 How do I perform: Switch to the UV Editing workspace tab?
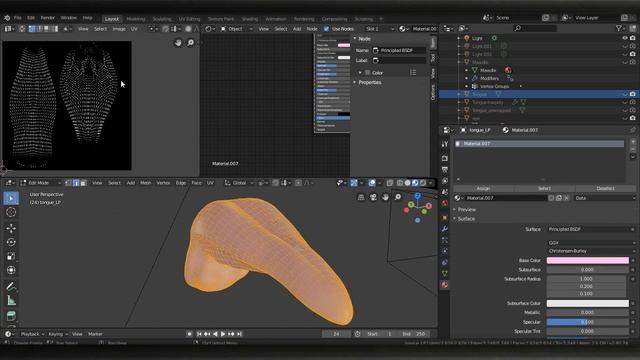pyautogui.click(x=189, y=19)
